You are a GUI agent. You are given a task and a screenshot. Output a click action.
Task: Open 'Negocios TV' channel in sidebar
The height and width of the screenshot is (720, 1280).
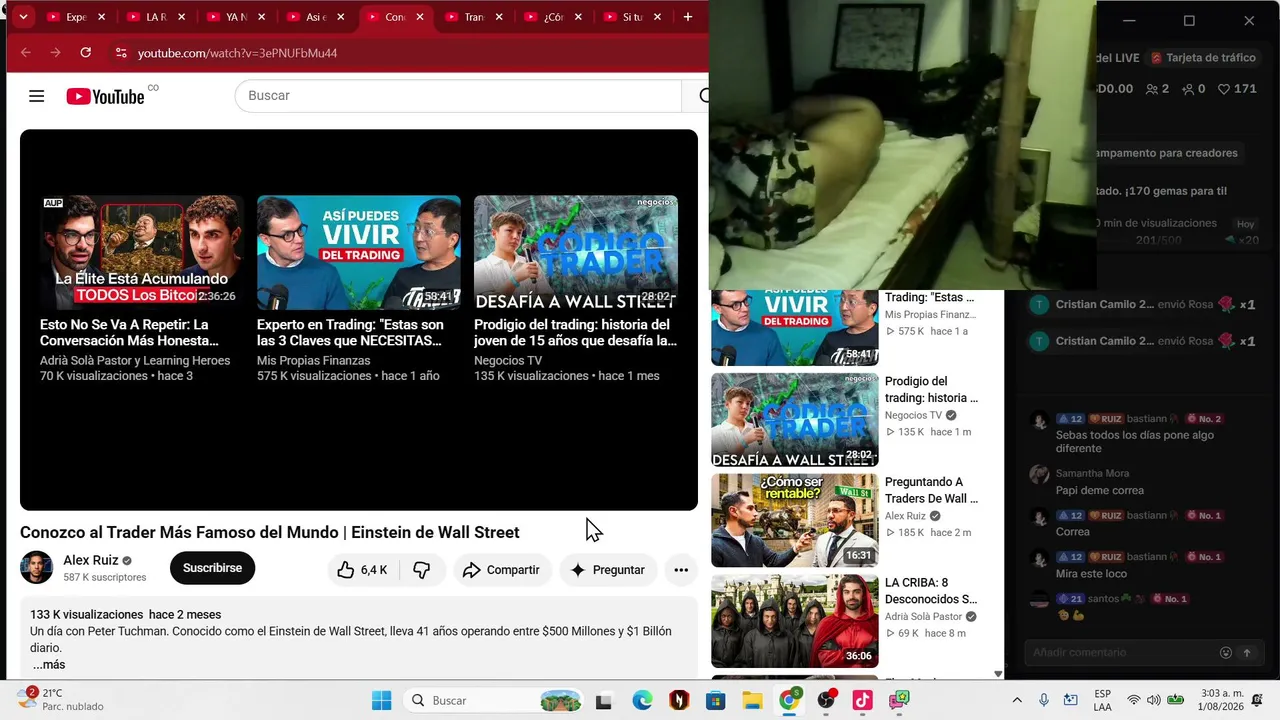click(913, 415)
